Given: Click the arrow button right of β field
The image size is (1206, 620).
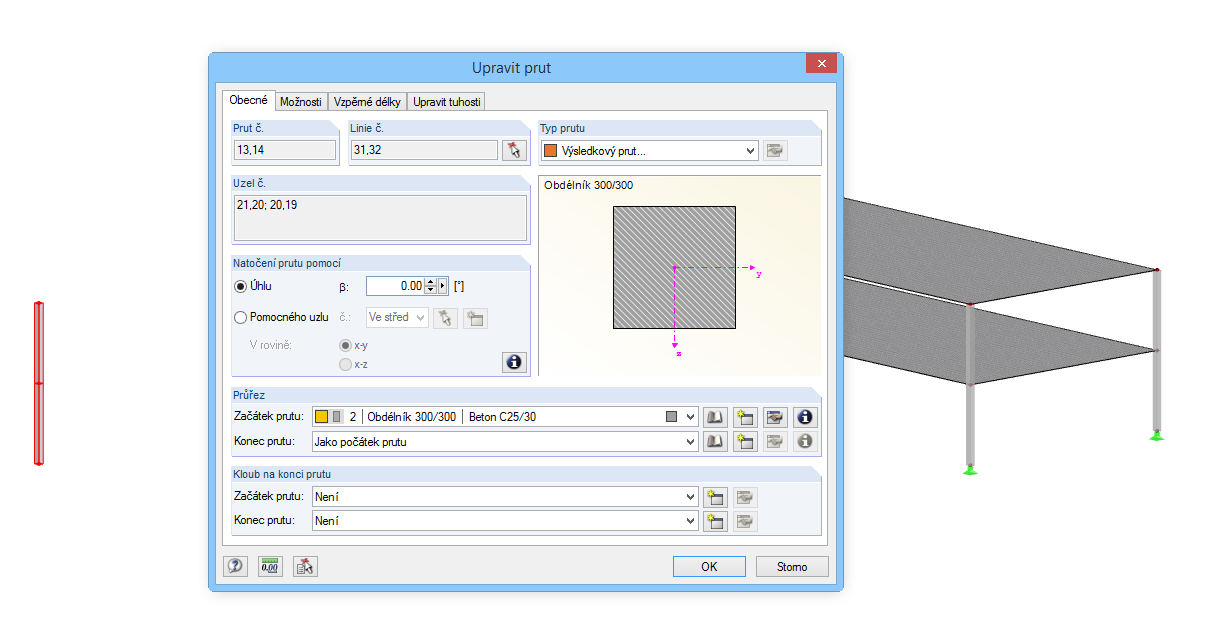Looking at the screenshot, I should (x=443, y=286).
